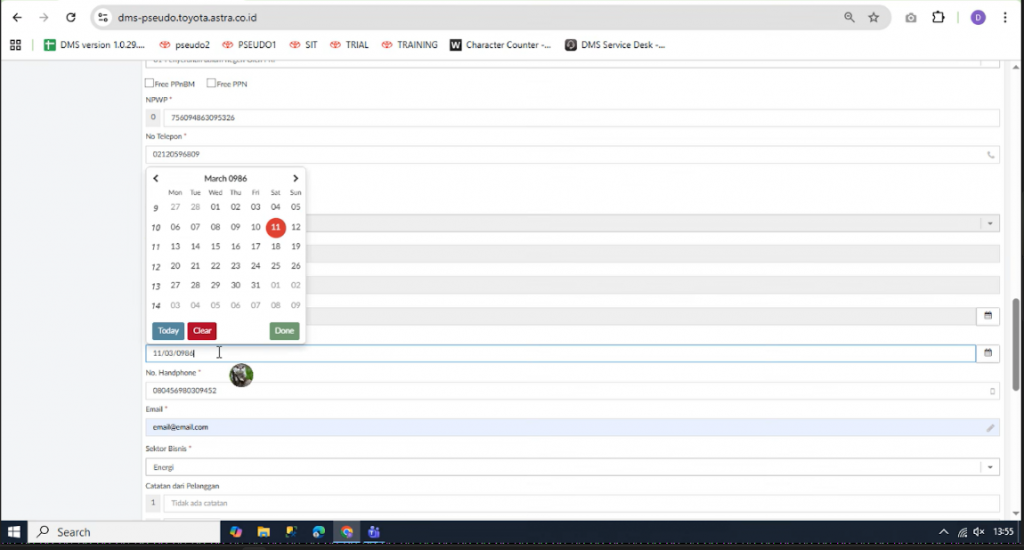Image resolution: width=1024 pixels, height=550 pixels.
Task: Go to next month in date picker
Action: 295,178
